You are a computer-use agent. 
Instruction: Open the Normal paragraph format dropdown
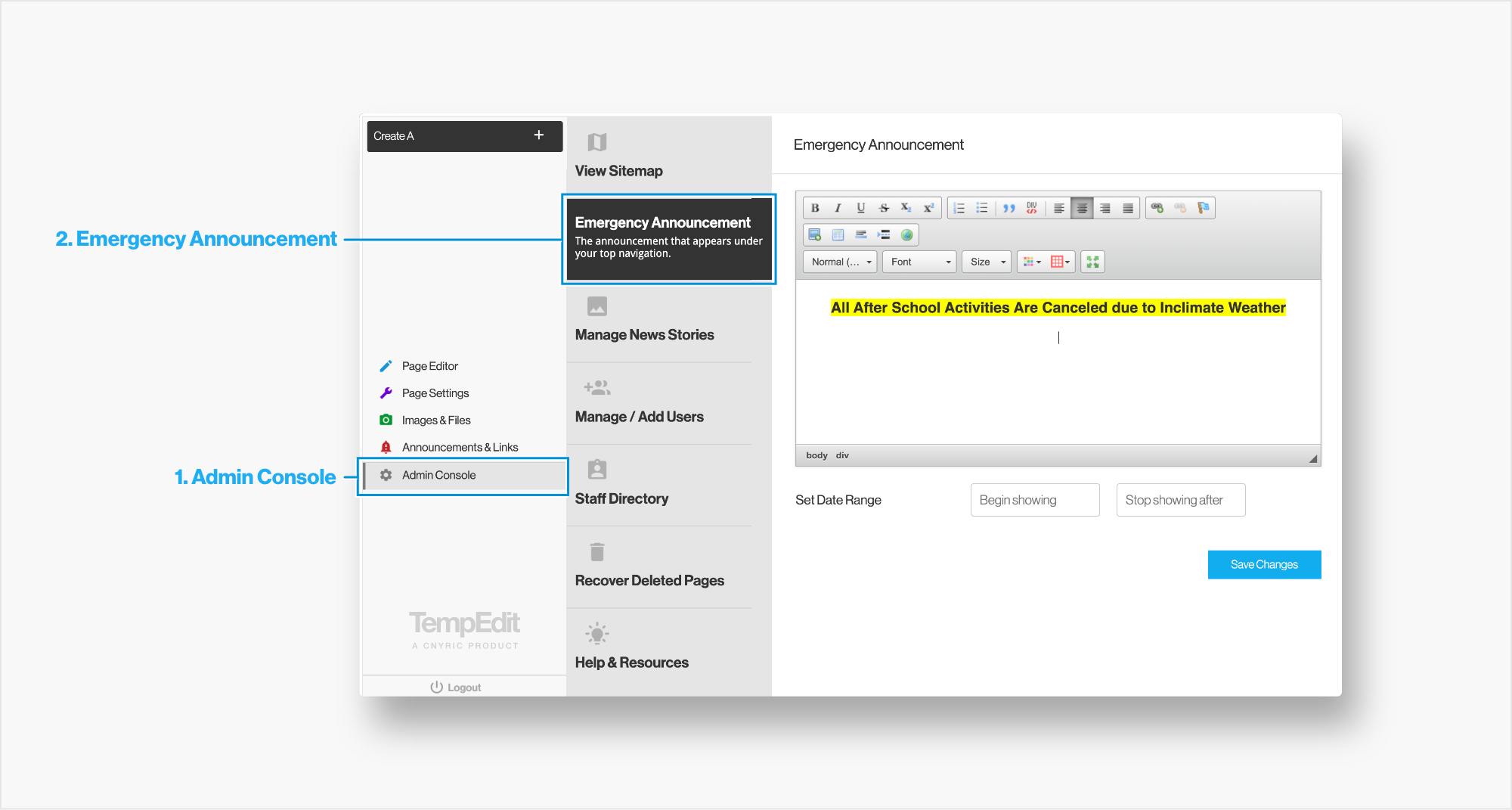point(840,262)
